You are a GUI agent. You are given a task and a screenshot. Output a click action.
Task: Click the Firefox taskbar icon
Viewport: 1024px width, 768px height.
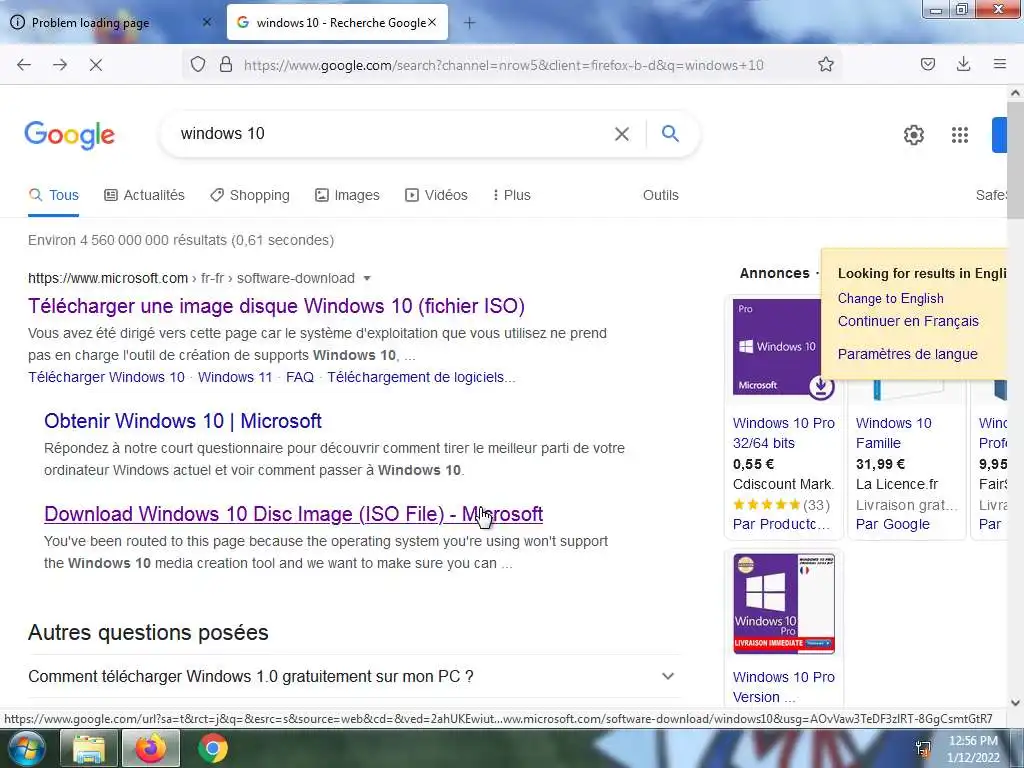[x=152, y=748]
